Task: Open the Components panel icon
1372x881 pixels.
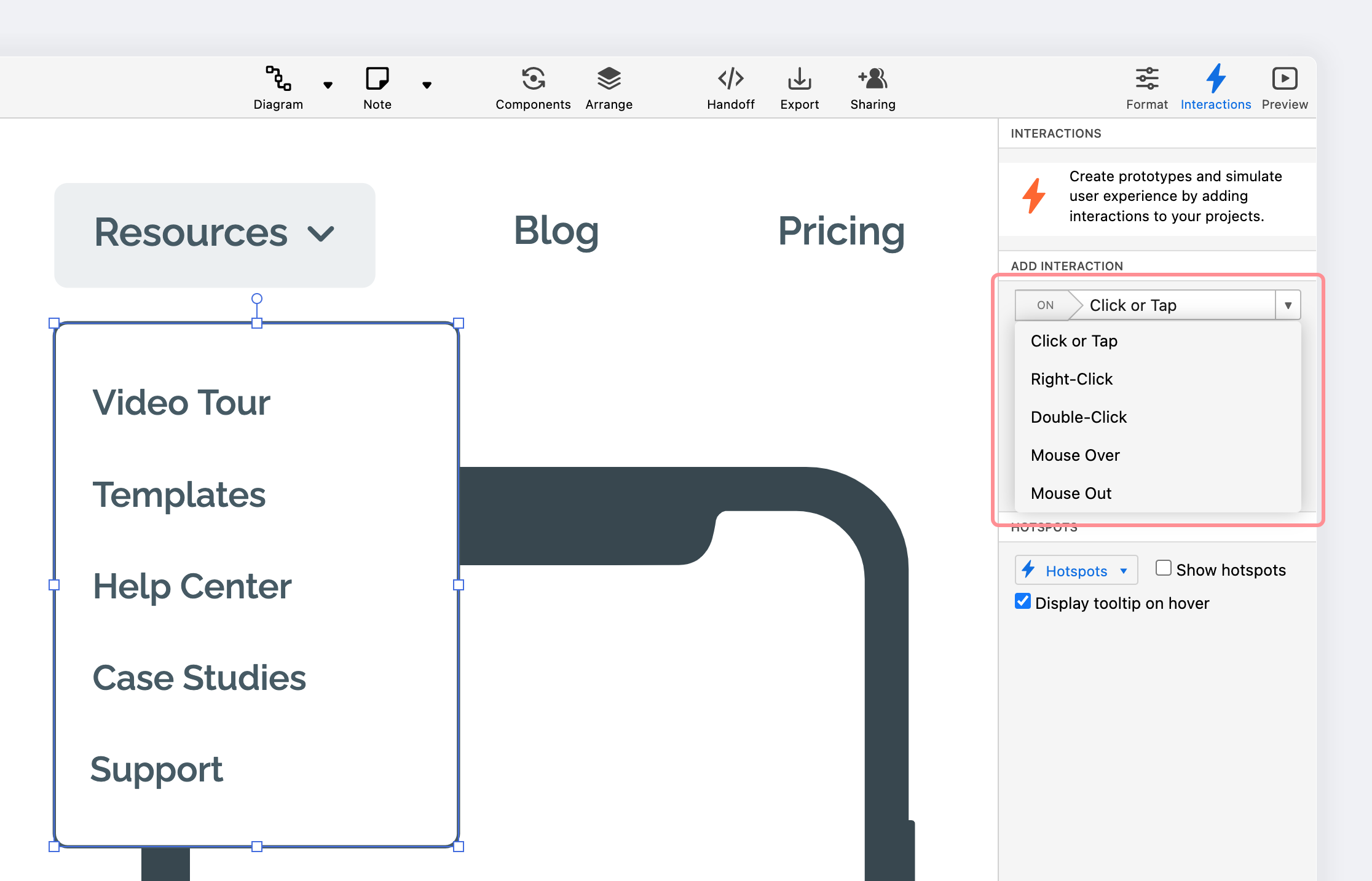Action: click(x=533, y=79)
